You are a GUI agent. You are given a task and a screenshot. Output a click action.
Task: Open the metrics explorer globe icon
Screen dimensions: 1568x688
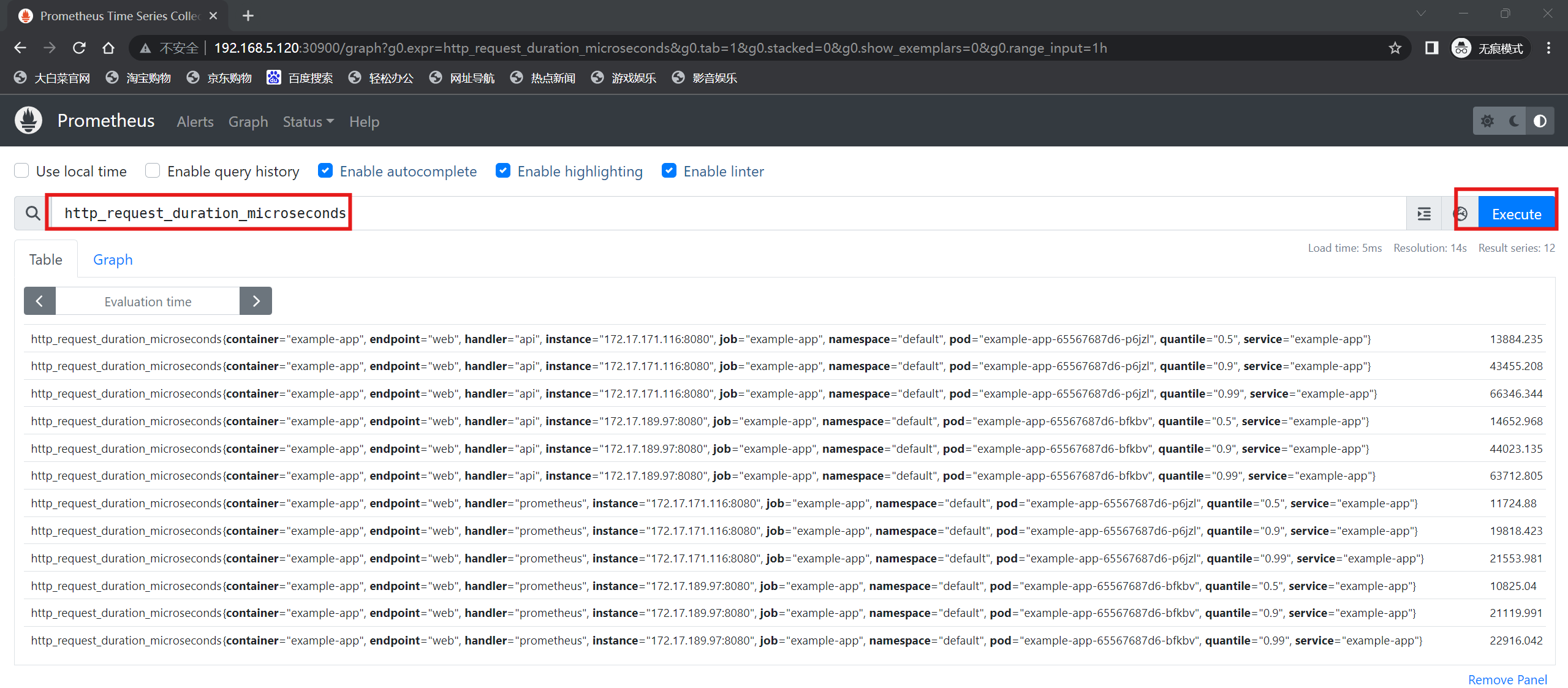coord(1461,214)
